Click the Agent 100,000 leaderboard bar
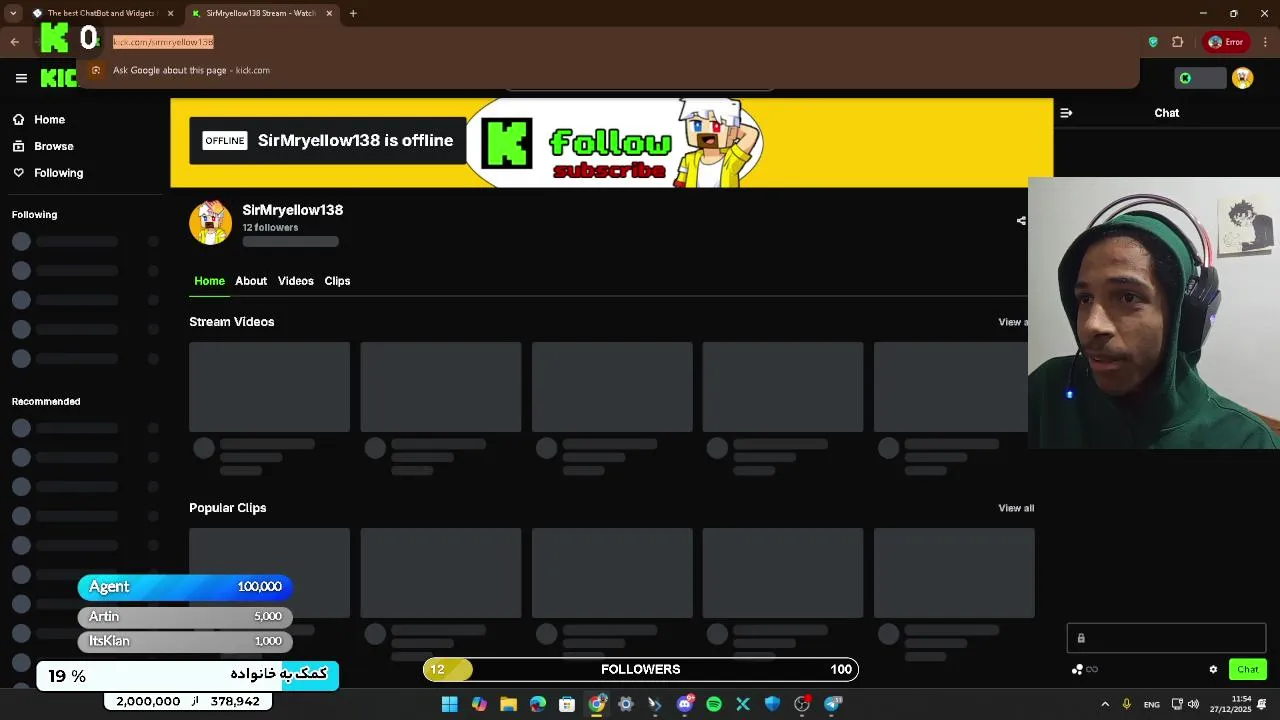Viewport: 1280px width, 720px height. click(185, 587)
